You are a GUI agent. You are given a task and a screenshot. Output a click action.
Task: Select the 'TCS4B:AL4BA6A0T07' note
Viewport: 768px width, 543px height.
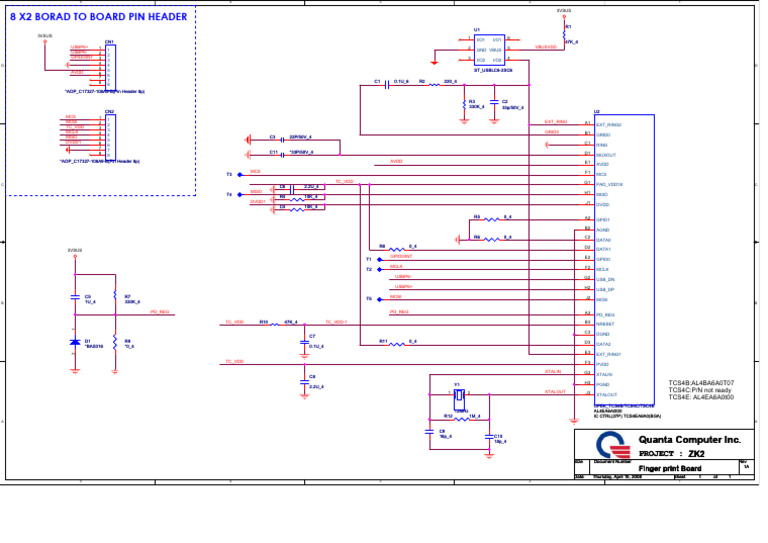click(701, 383)
